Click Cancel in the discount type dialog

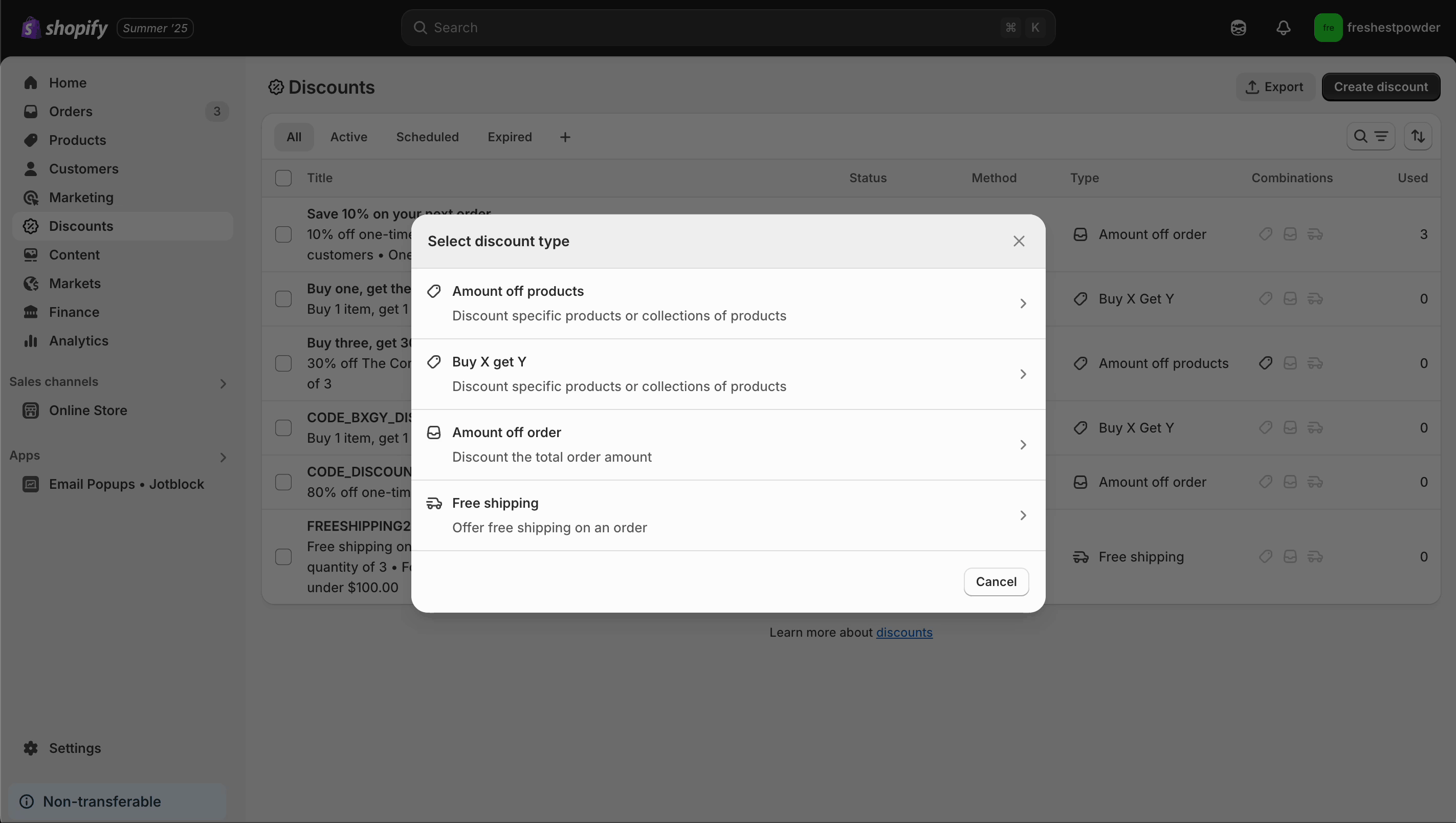click(x=996, y=581)
